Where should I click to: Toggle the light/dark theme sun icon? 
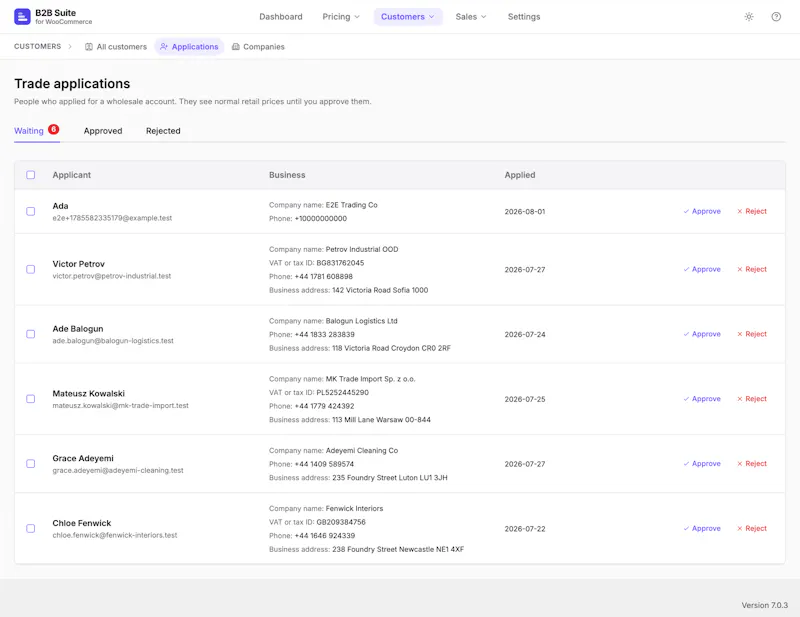(748, 16)
